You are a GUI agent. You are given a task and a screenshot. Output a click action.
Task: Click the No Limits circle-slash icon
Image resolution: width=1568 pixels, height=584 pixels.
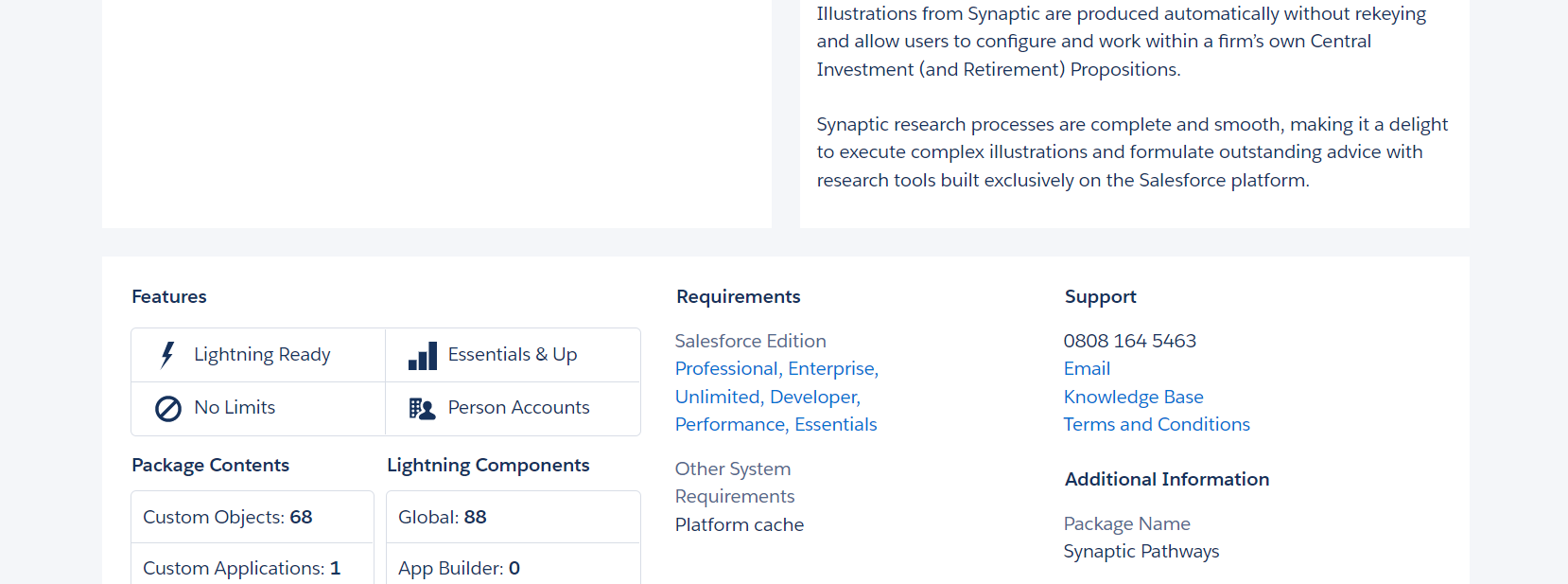[x=168, y=409]
